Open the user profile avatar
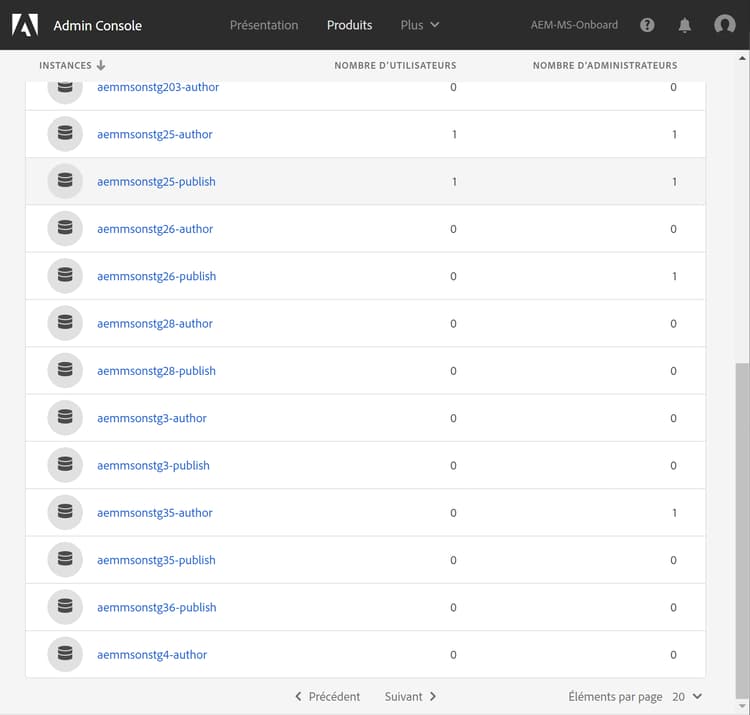This screenshot has height=715, width=750. click(x=725, y=25)
